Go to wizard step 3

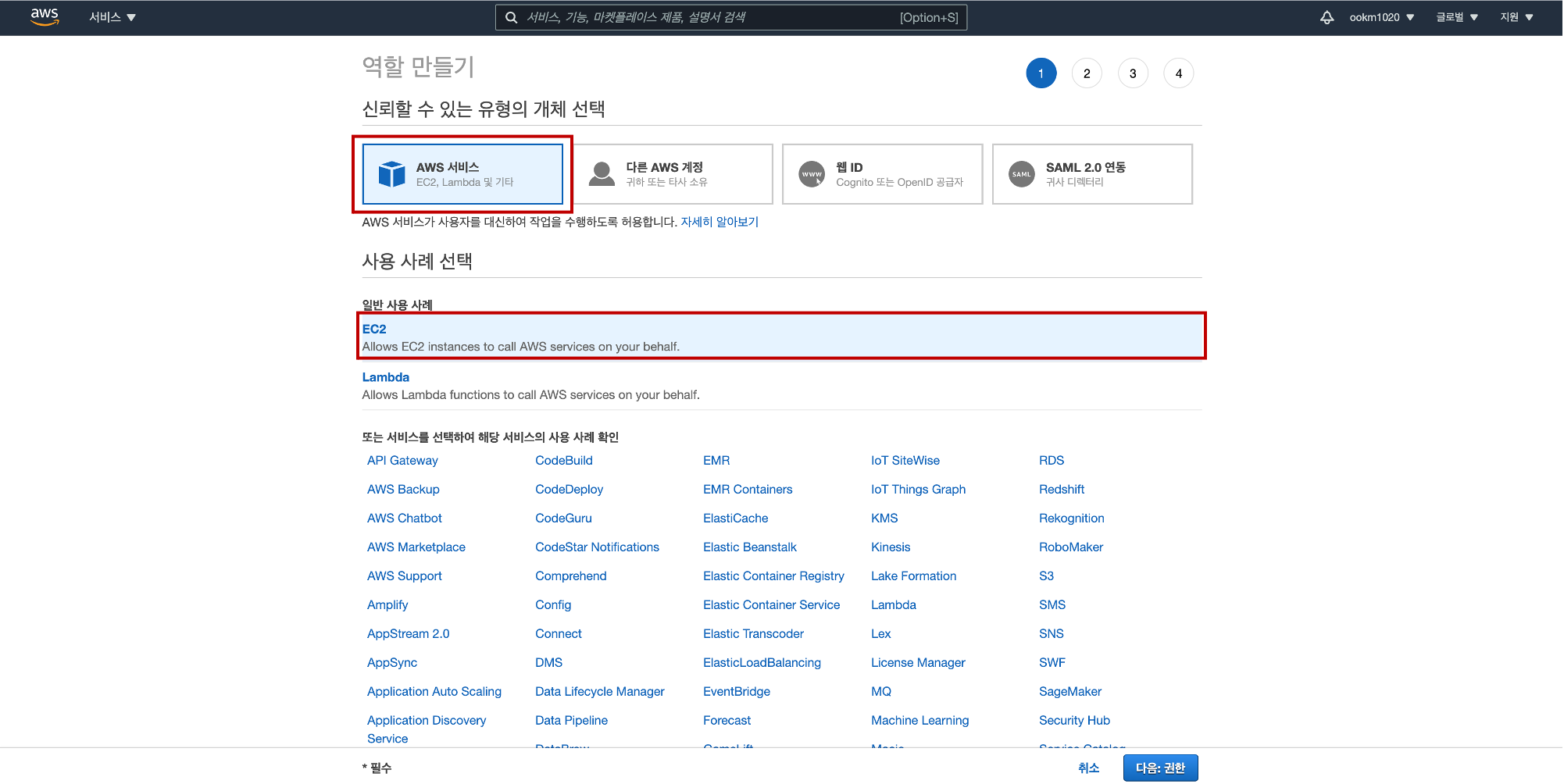[x=1133, y=73]
